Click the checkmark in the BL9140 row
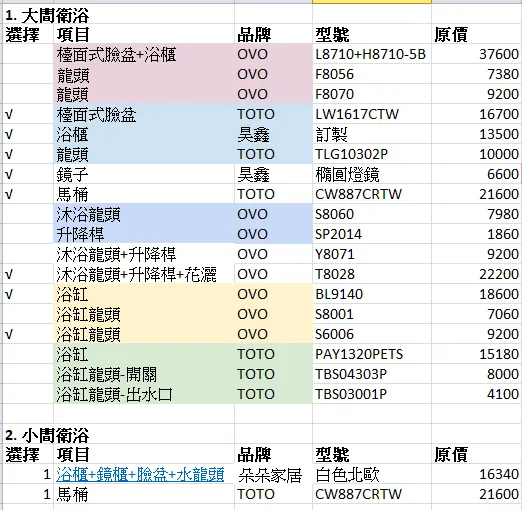Image resolution: width=522 pixels, height=510 pixels. (9, 295)
